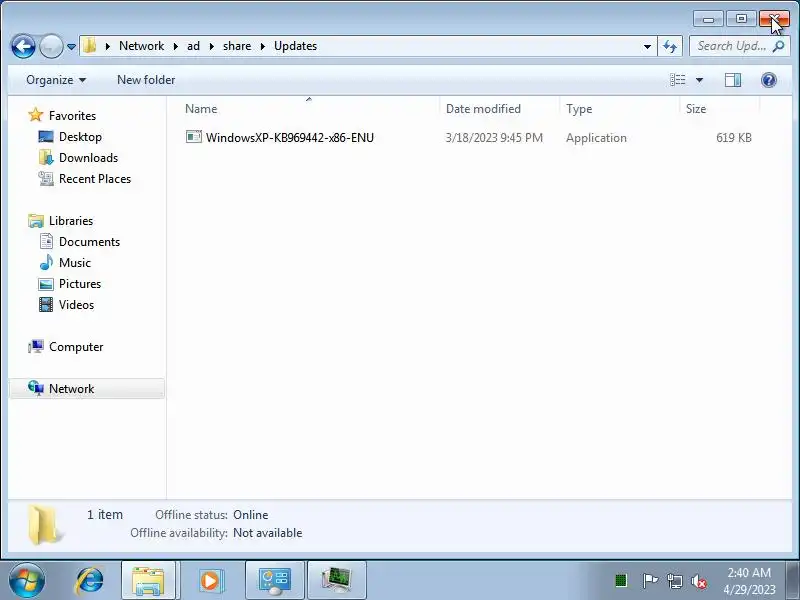800x600 pixels.
Task: Sort by the Name column header
Action: coord(308,109)
